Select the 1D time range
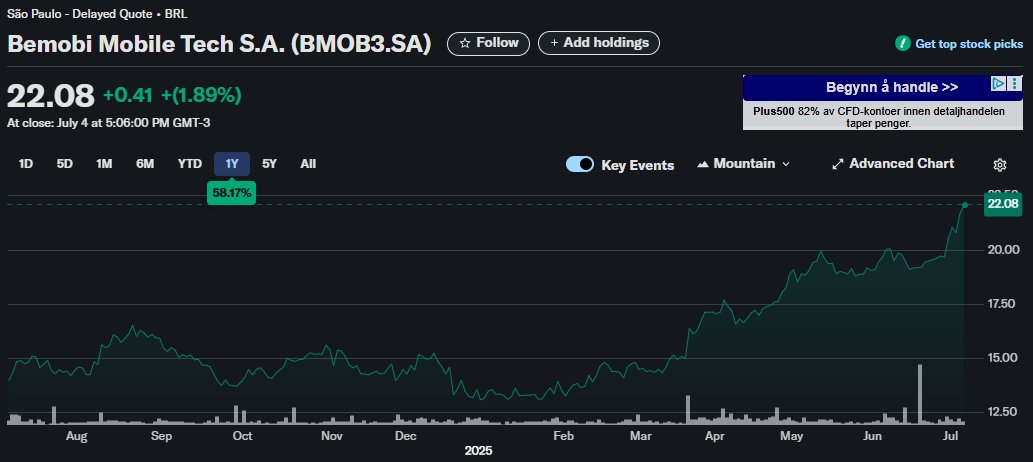The height and width of the screenshot is (462, 1033). 26,163
